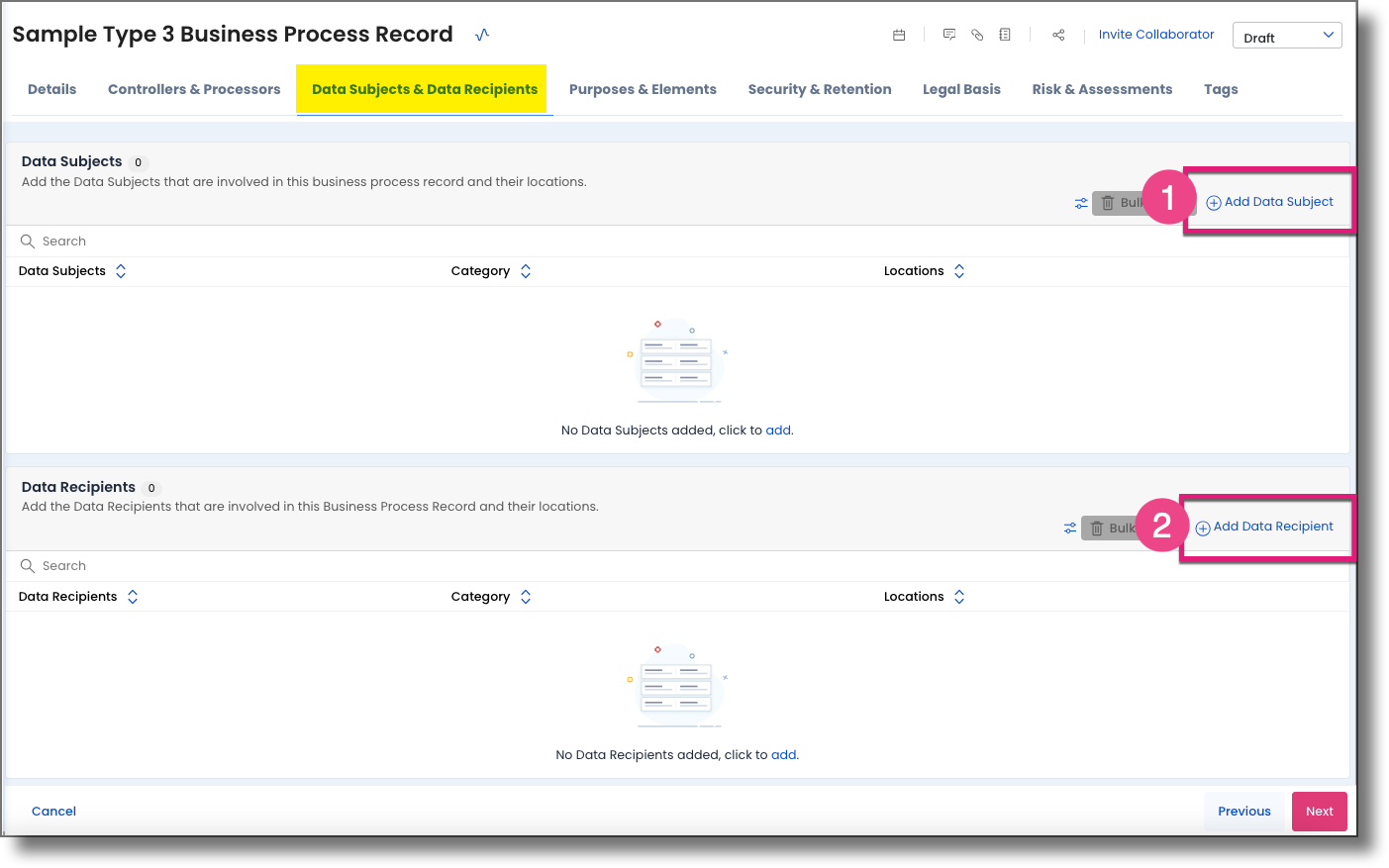Open filter options for Data Subjects table
Viewport: 1389px width, 868px height.
pos(1080,203)
